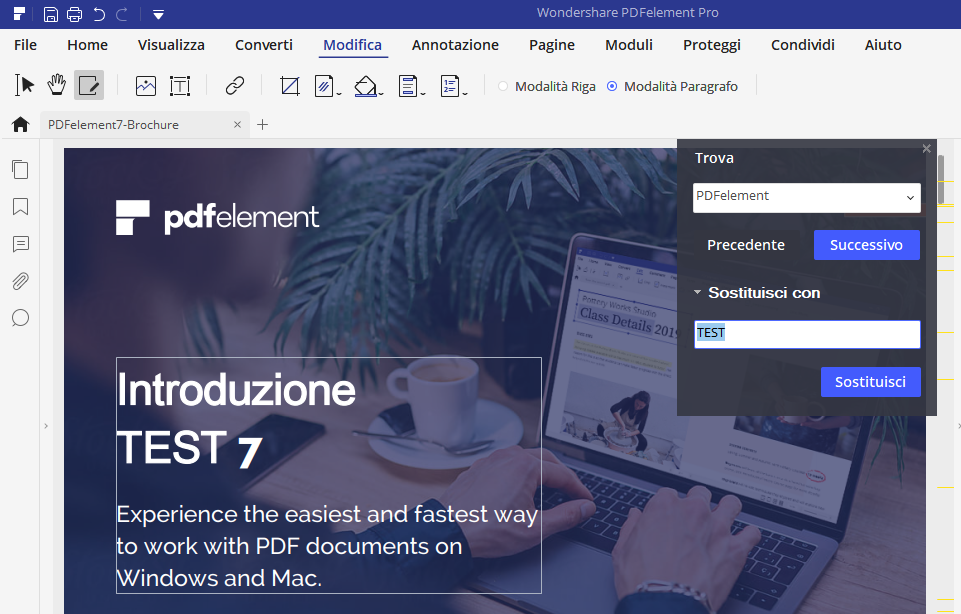Switch to the Moduli tab
Viewport: 961px width, 614px height.
click(x=629, y=45)
